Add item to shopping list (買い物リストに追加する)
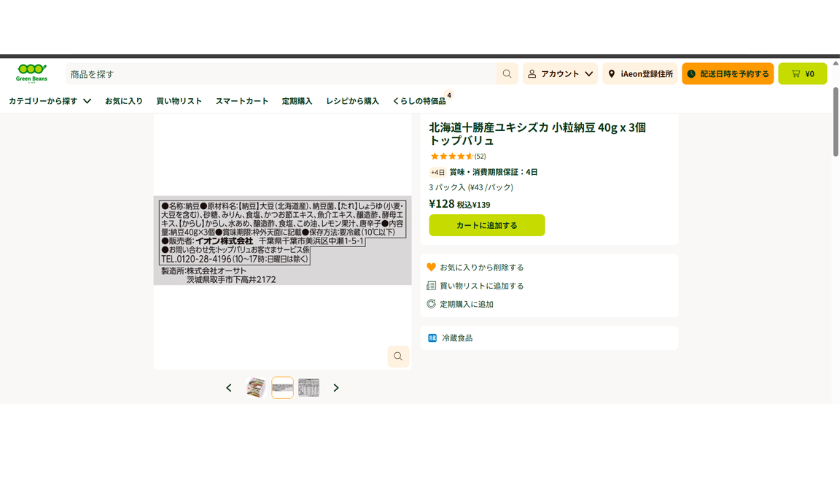 click(475, 286)
